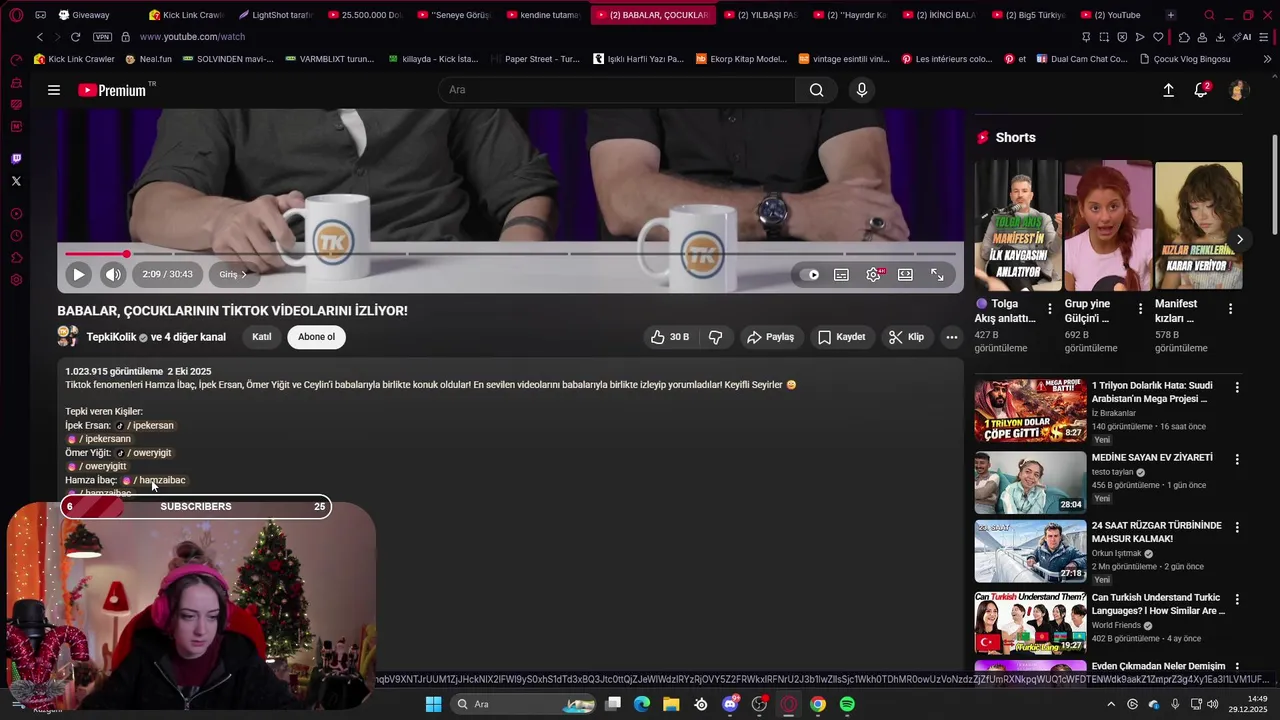Viewport: 1280px width, 720px height.
Task: Open options for '24 SAAT RÜZGAR TÜRBİNİNDE' video
Action: [1237, 527]
